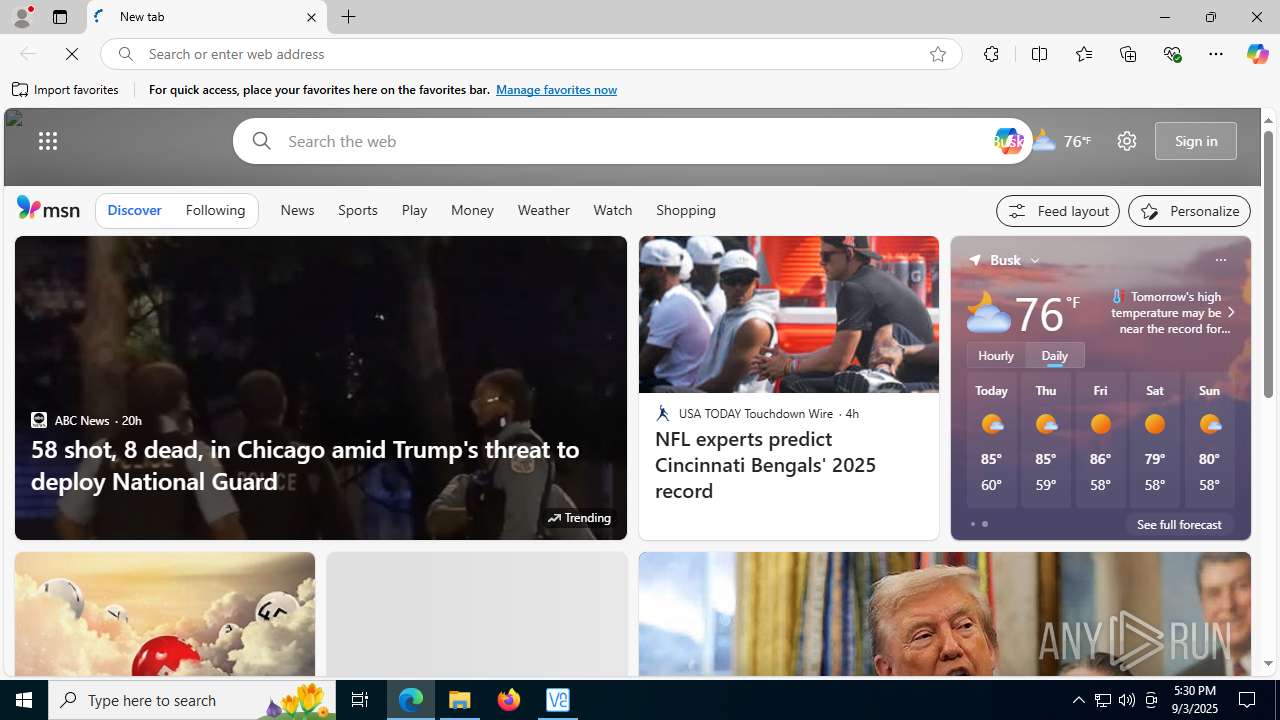Open Browser essentials

click(1172, 54)
